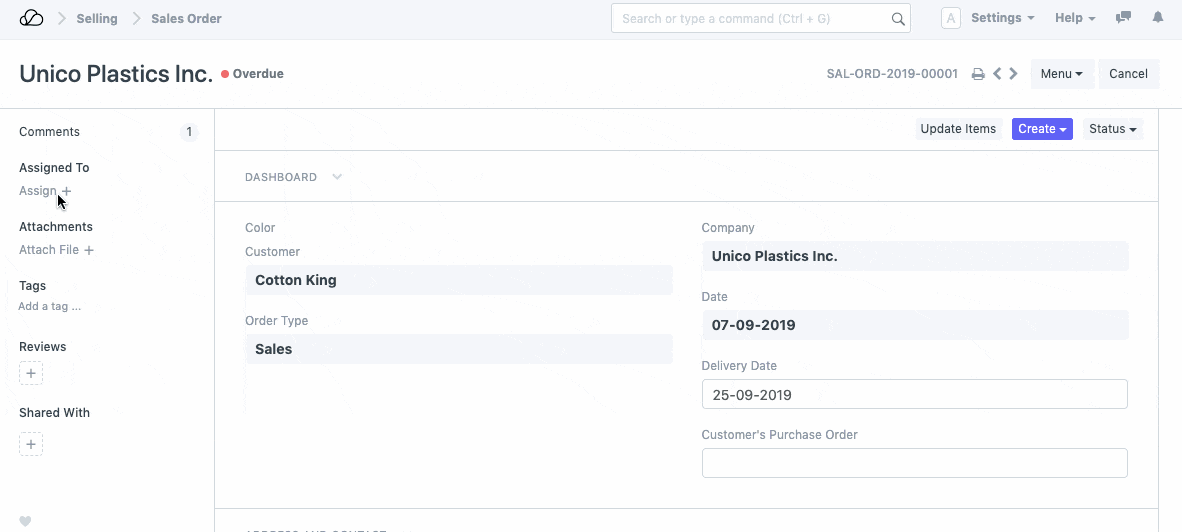The height and width of the screenshot is (532, 1182).
Task: Open the chat messages icon
Action: pos(1124,18)
